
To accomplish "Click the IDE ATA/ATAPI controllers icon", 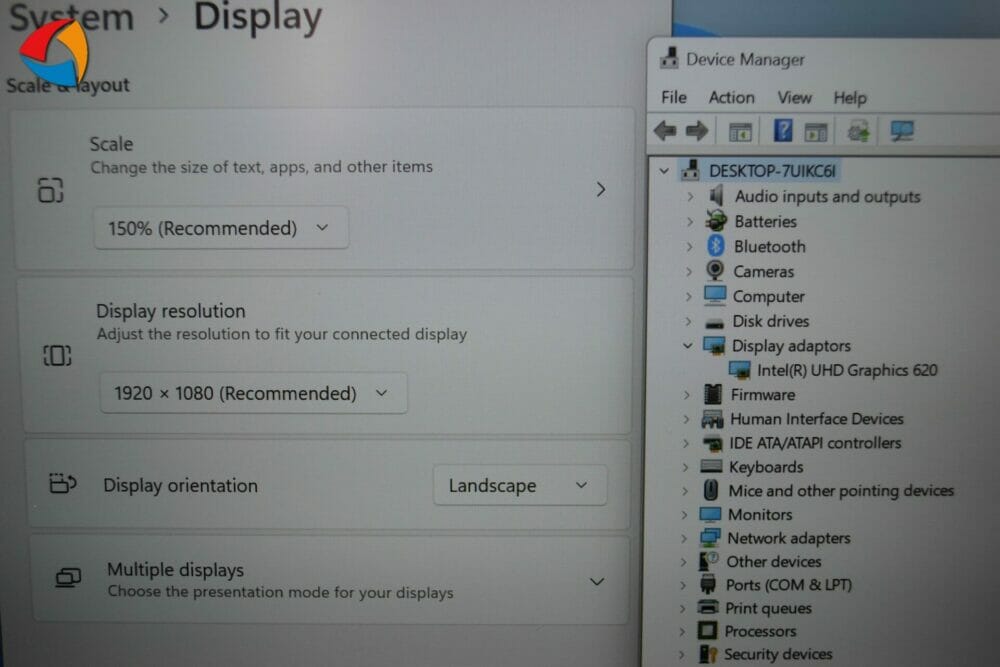I will click(712, 443).
